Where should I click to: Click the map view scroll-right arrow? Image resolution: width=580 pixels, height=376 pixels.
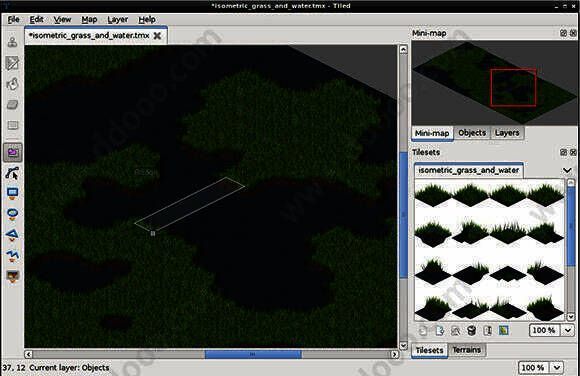[x=394, y=354]
